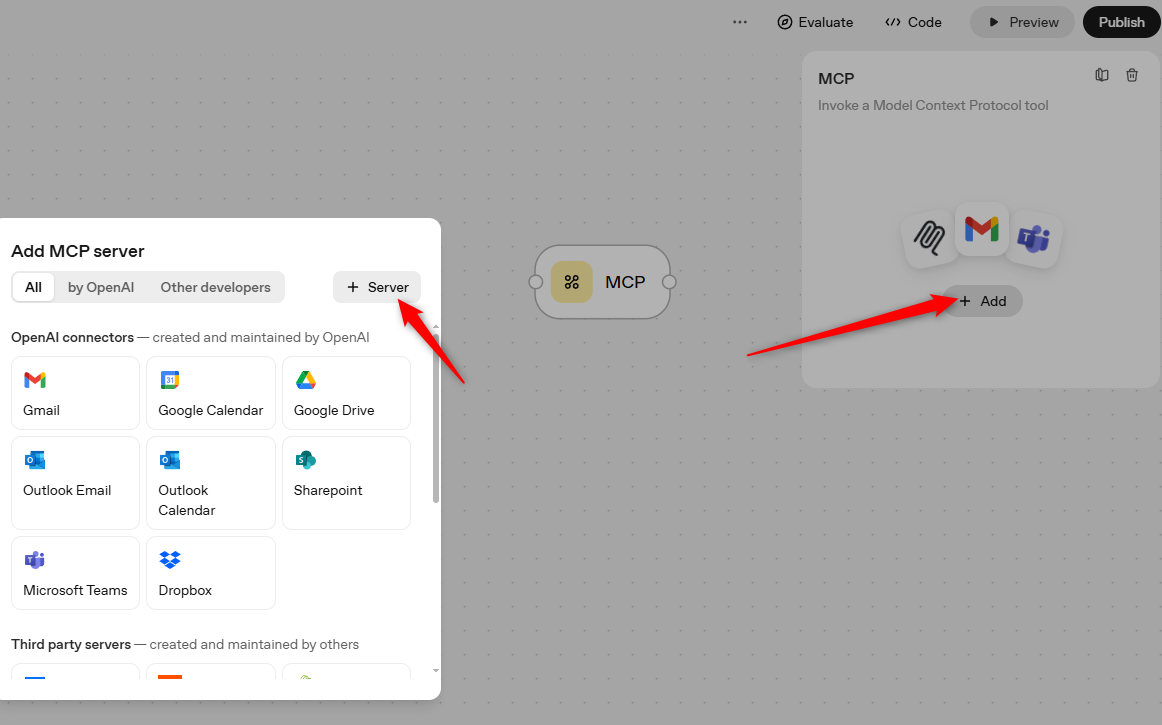Open the three-dot more options menu

[740, 22]
